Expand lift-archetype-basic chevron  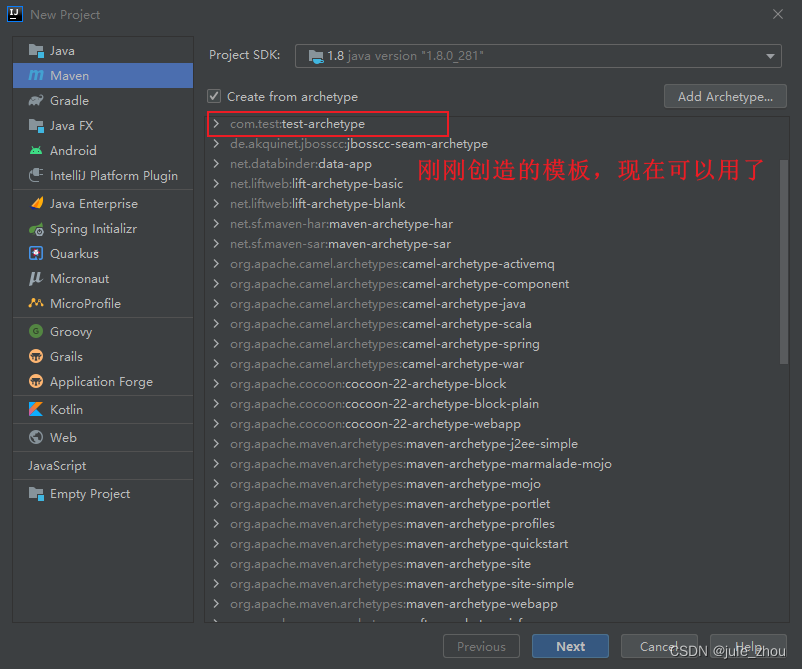[216, 184]
